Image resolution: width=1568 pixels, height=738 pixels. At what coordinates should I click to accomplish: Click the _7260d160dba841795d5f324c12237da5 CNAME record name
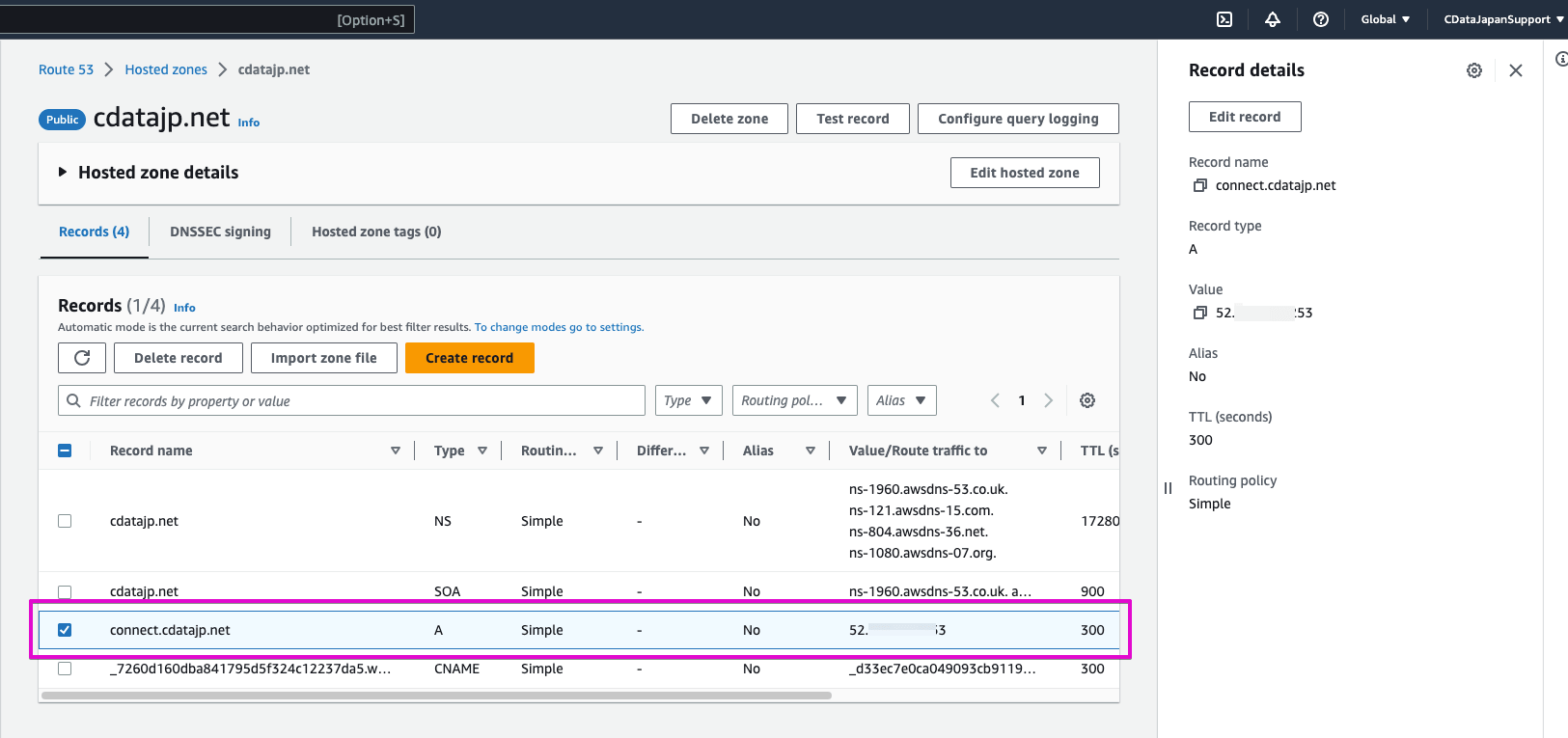coord(250,669)
